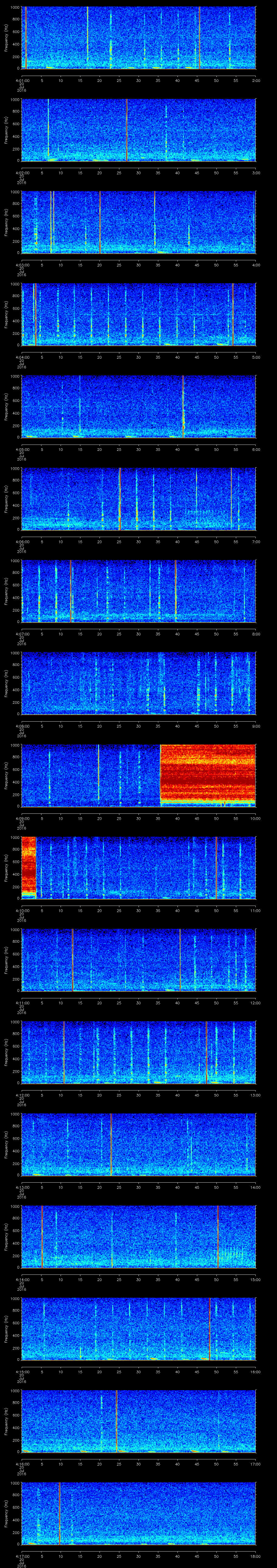Screen dimensions: 277x1568
Task: Select the spectrogram panel starting at 4:03:00
Action: [x=139, y=222]
